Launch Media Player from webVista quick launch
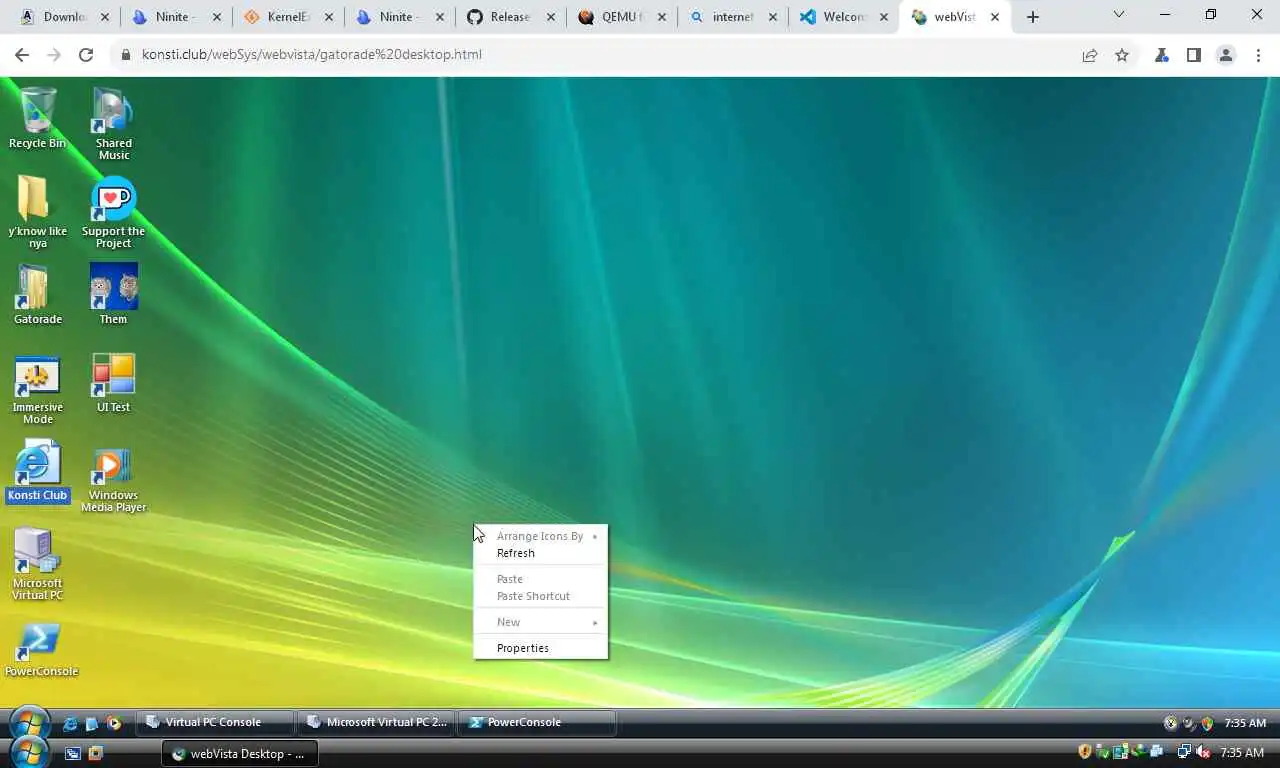Image resolution: width=1280 pixels, height=768 pixels. [114, 723]
